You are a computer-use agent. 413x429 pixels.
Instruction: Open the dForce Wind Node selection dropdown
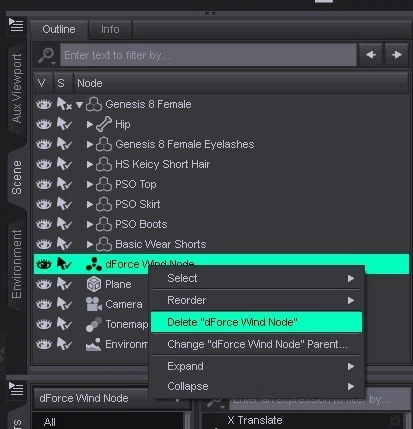[112, 398]
